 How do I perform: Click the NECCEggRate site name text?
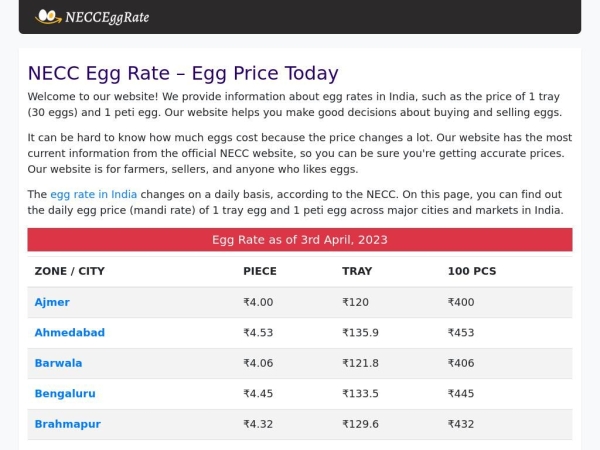[x=106, y=17]
